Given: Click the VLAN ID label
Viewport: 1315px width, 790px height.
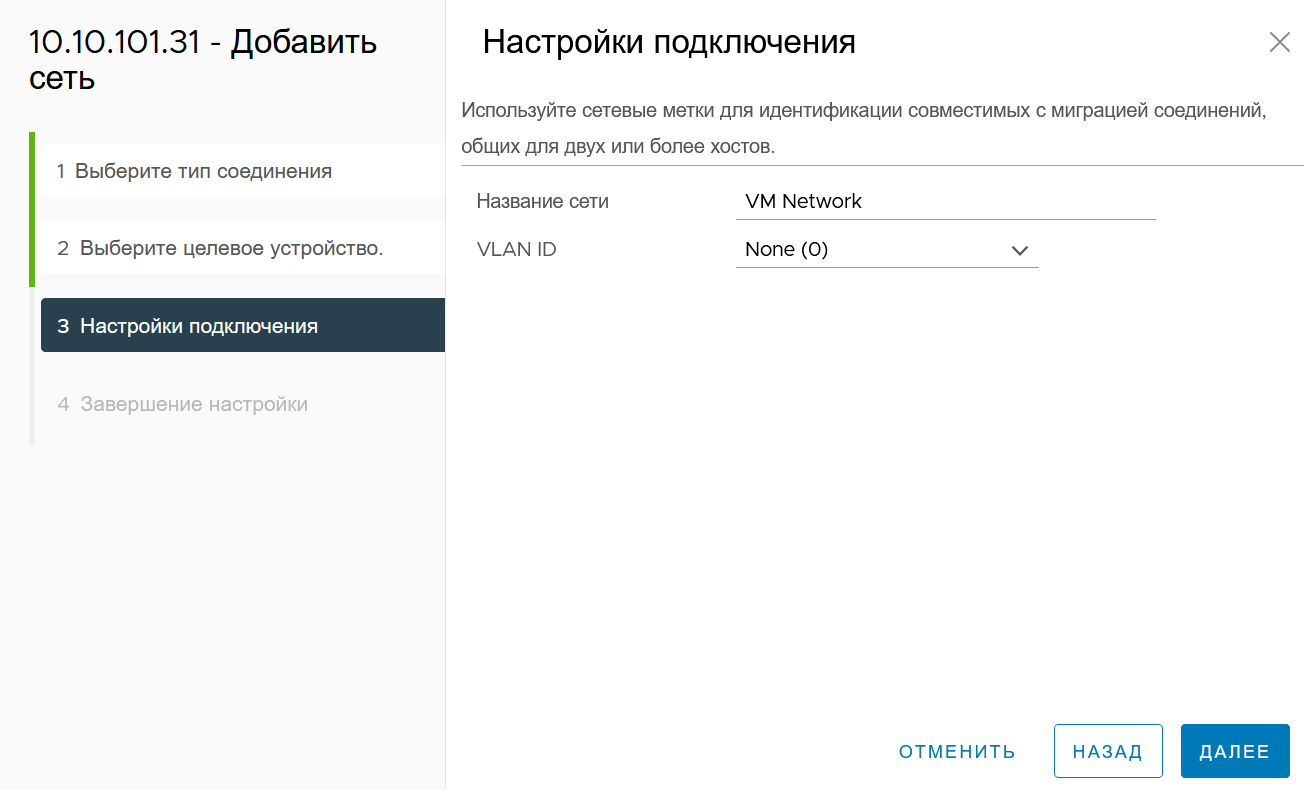Looking at the screenshot, I should point(516,249).
